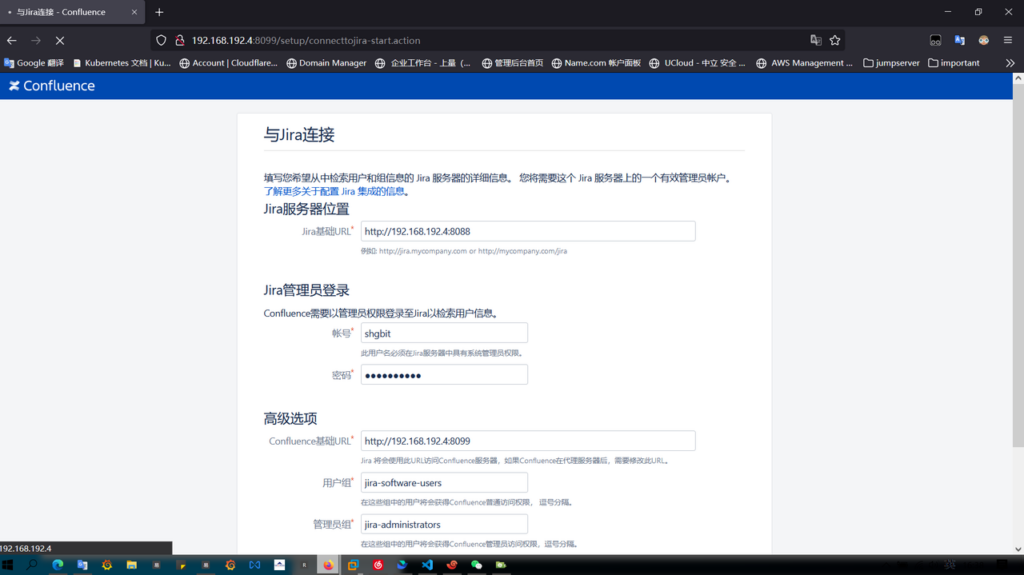Screen dimensions: 1024x575
Task: Show more bookmarks via overflow chevron
Action: (x=1009, y=63)
